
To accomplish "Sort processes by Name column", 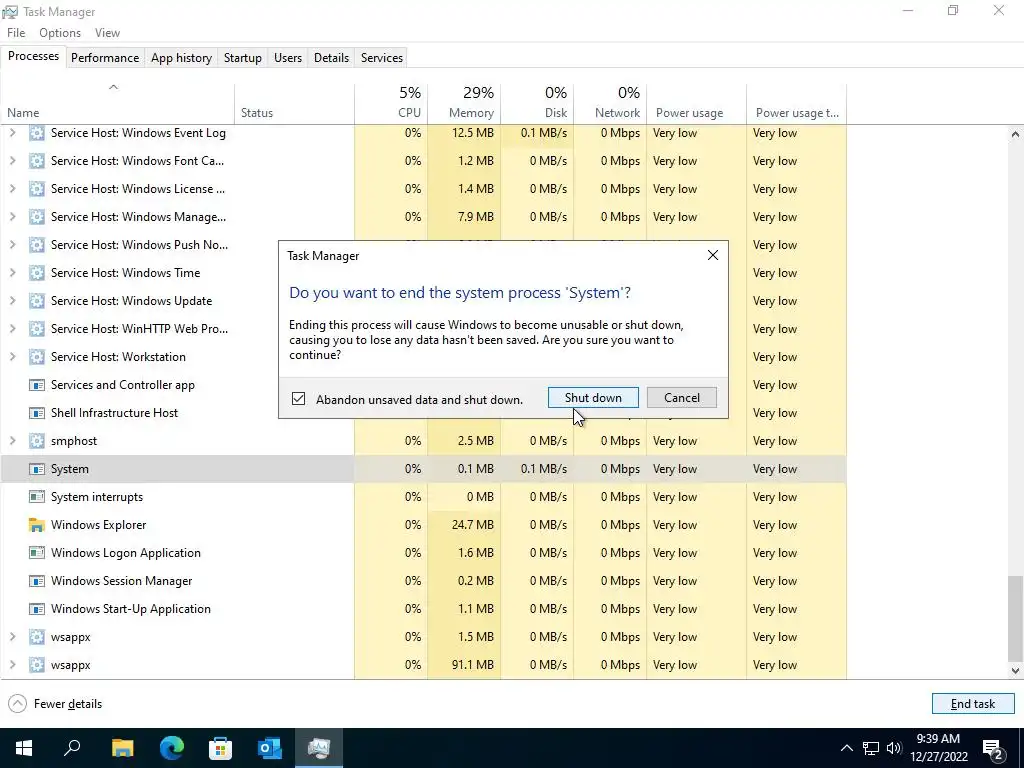I will pyautogui.click(x=118, y=104).
